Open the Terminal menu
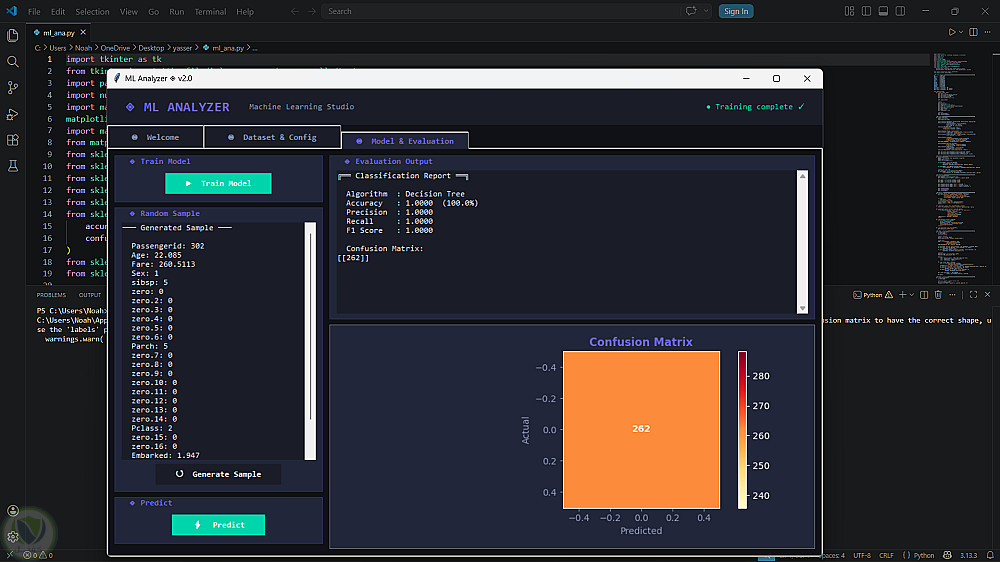Screen dimensions: 1000x562 [x=210, y=12]
